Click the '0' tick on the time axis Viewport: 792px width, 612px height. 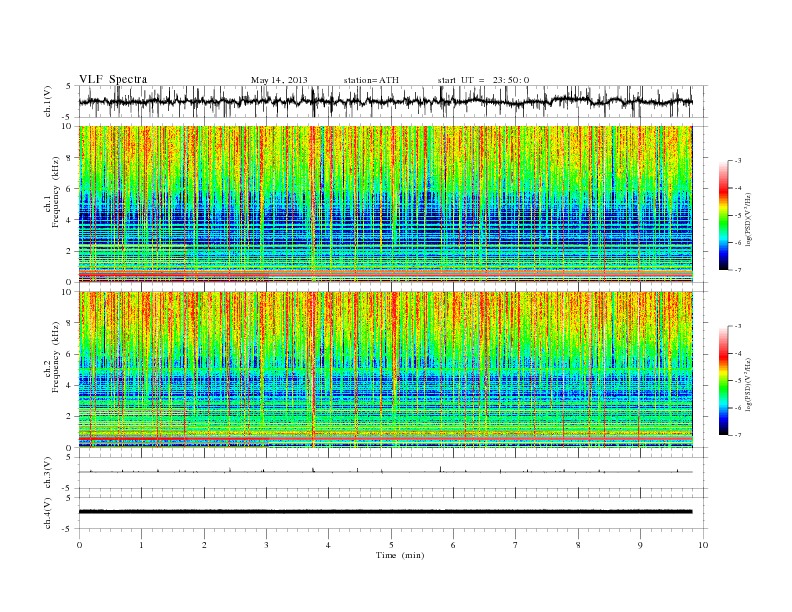pos(79,545)
